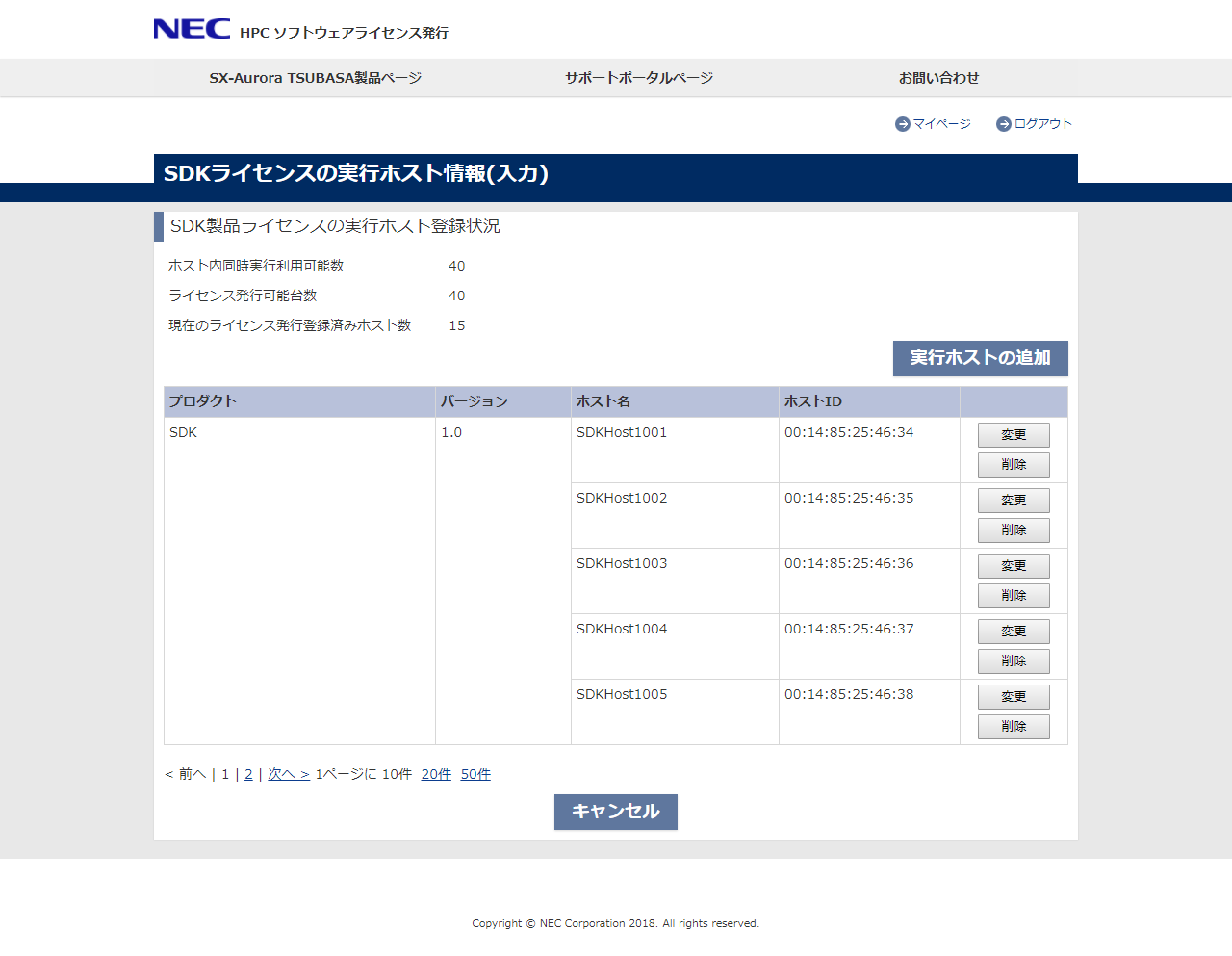Click the NEC copyright footer text
This screenshot has height=956, width=1232.
coord(616,923)
